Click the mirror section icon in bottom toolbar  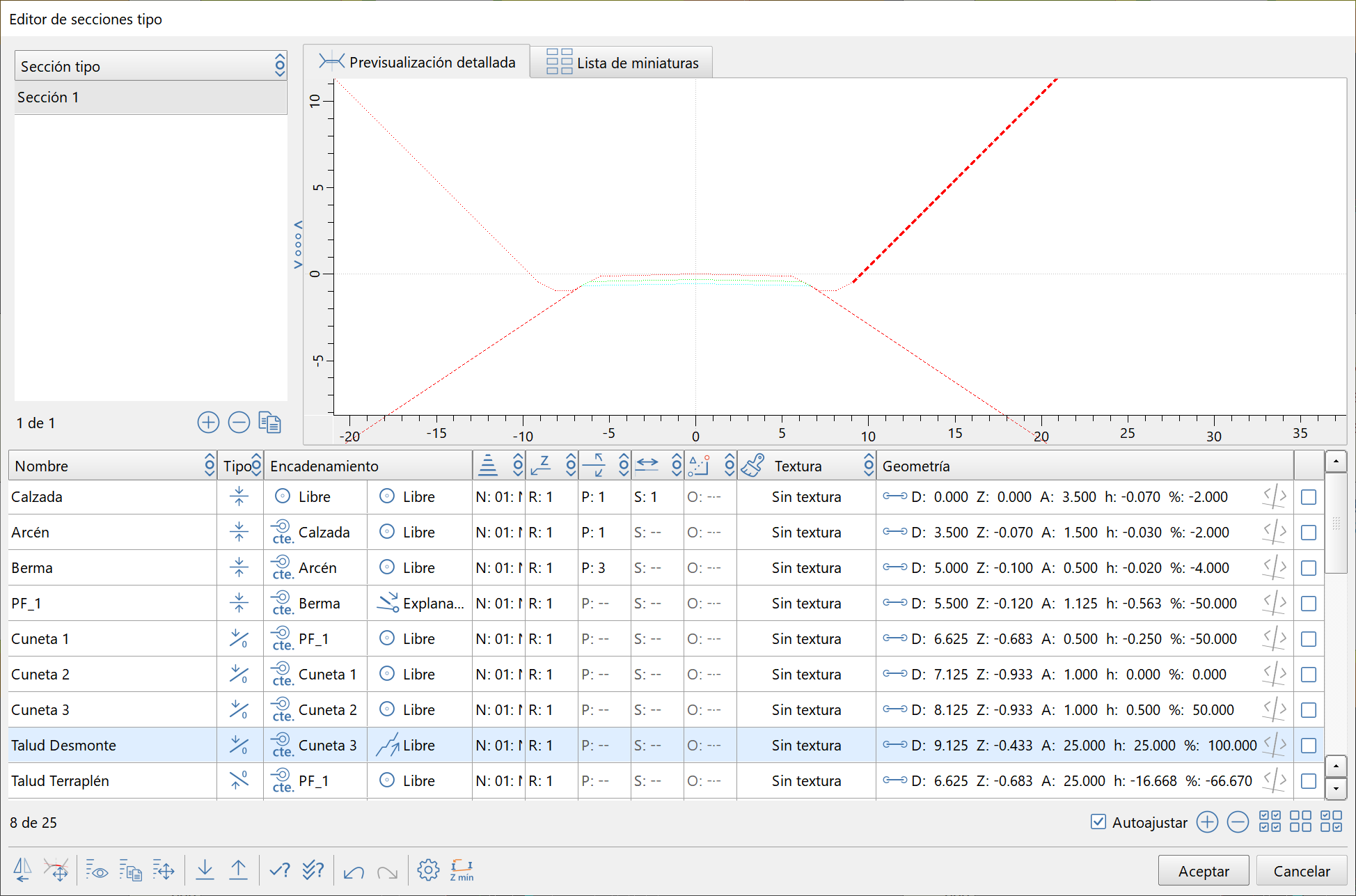(22, 870)
